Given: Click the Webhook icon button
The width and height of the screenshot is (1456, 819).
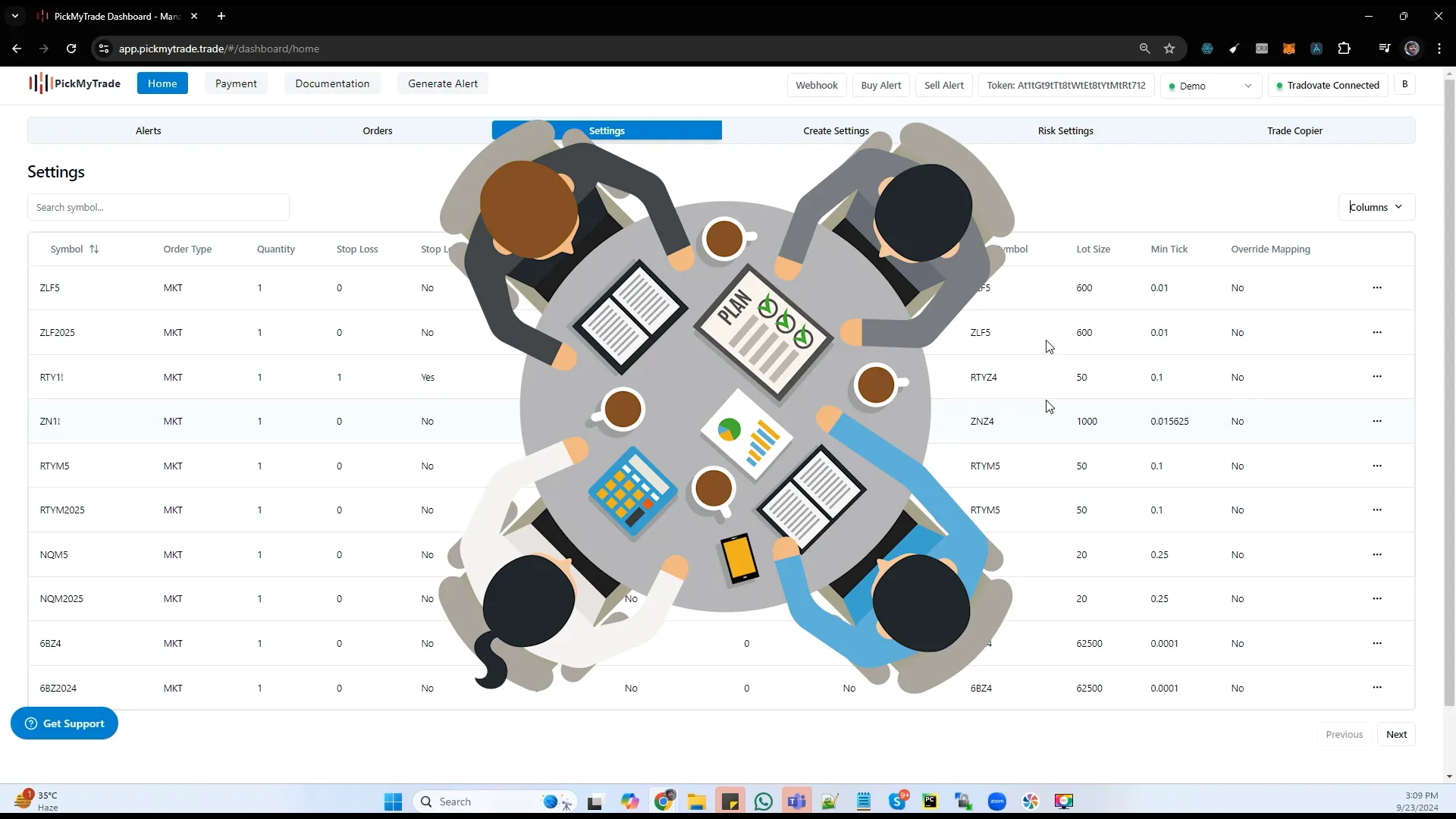Looking at the screenshot, I should point(817,85).
